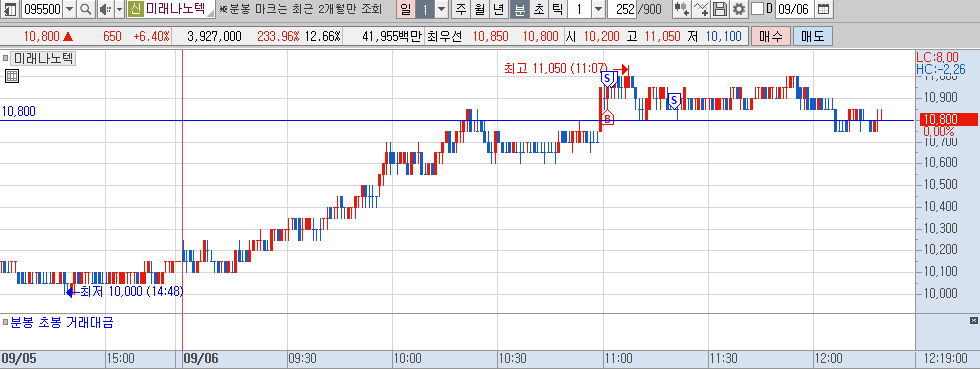Screen dimensions: 980x369
Task: Open the stock search magnifier
Action: tap(86, 9)
